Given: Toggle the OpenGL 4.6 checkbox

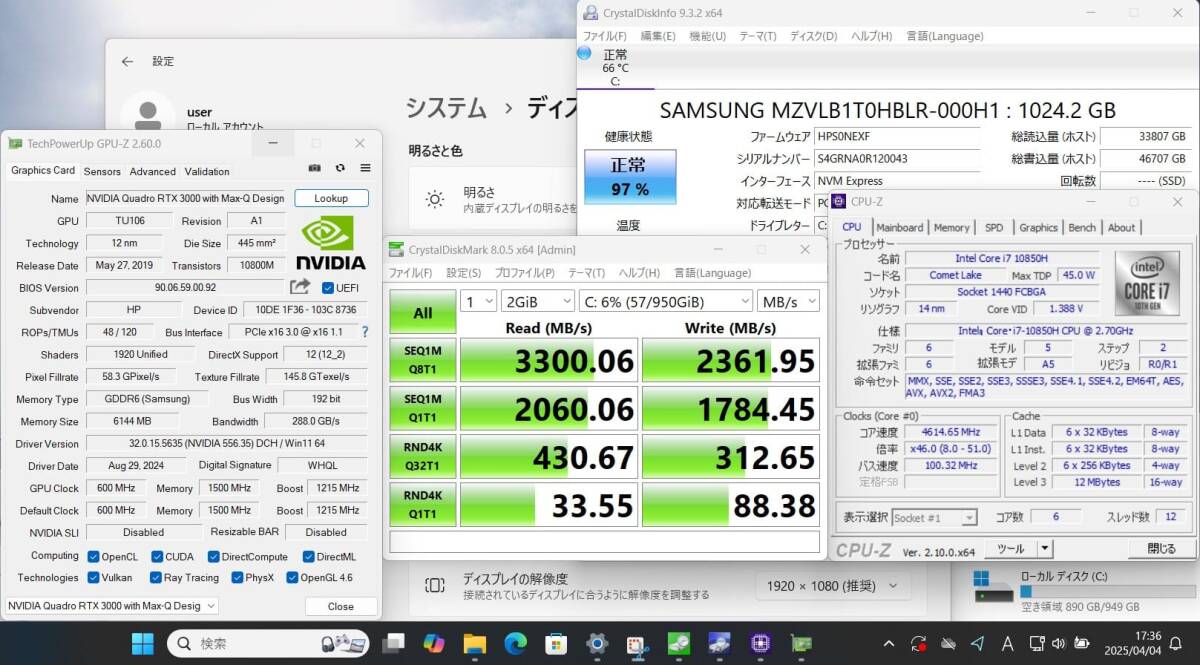Looking at the screenshot, I should pyautogui.click(x=292, y=577).
